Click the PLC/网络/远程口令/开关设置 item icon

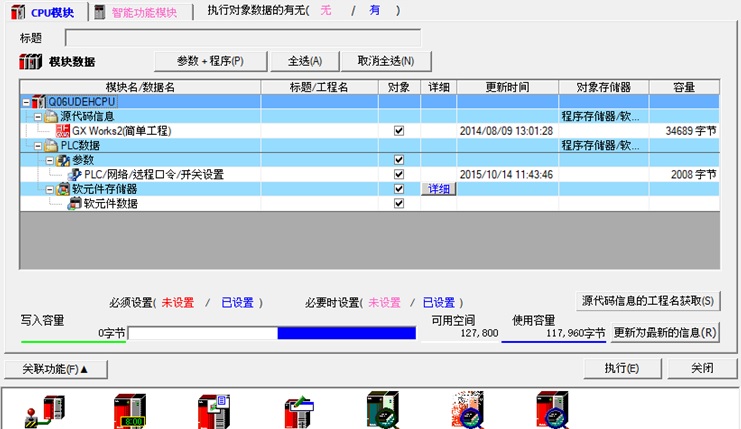(x=75, y=175)
